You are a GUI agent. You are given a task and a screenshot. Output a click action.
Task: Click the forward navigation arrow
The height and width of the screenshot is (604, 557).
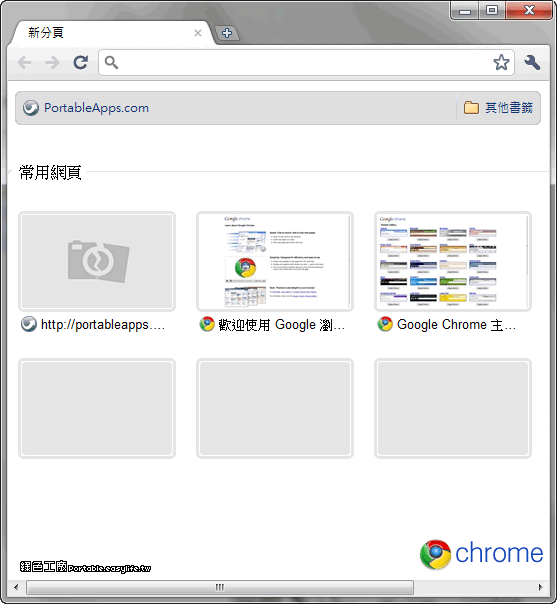pyautogui.click(x=52, y=62)
